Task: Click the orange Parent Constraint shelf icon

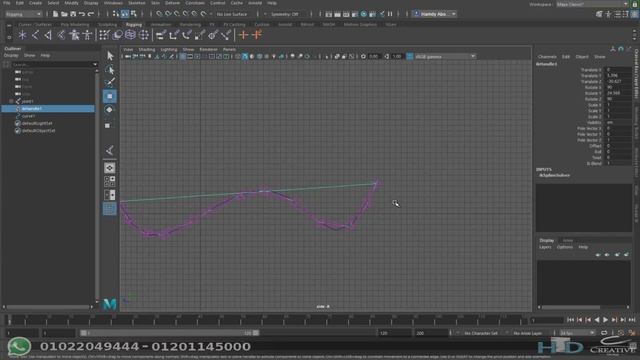Action: (x=243, y=35)
